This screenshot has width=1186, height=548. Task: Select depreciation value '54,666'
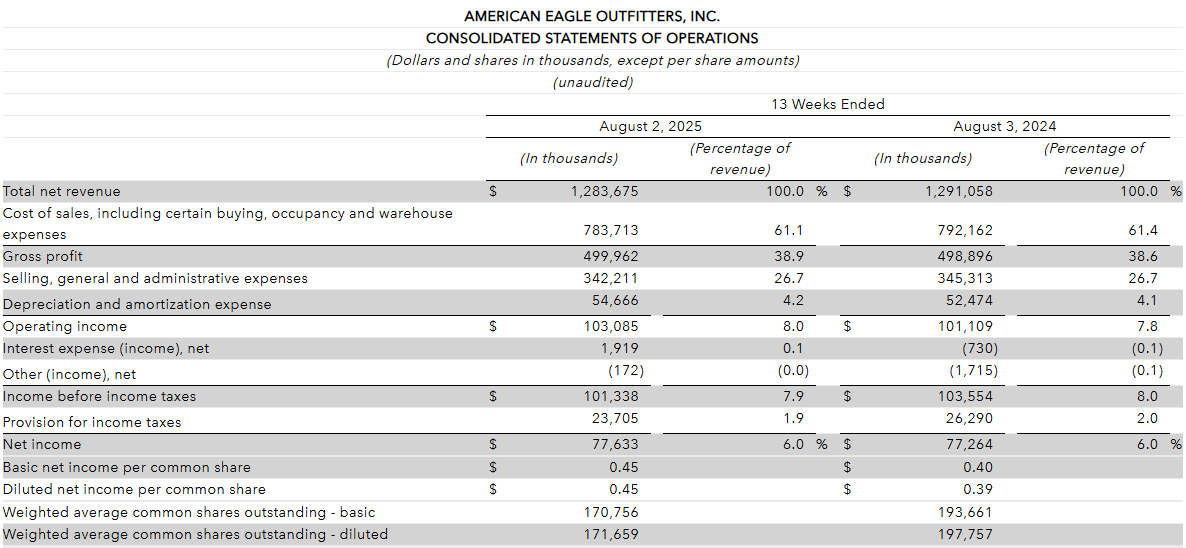(615, 300)
